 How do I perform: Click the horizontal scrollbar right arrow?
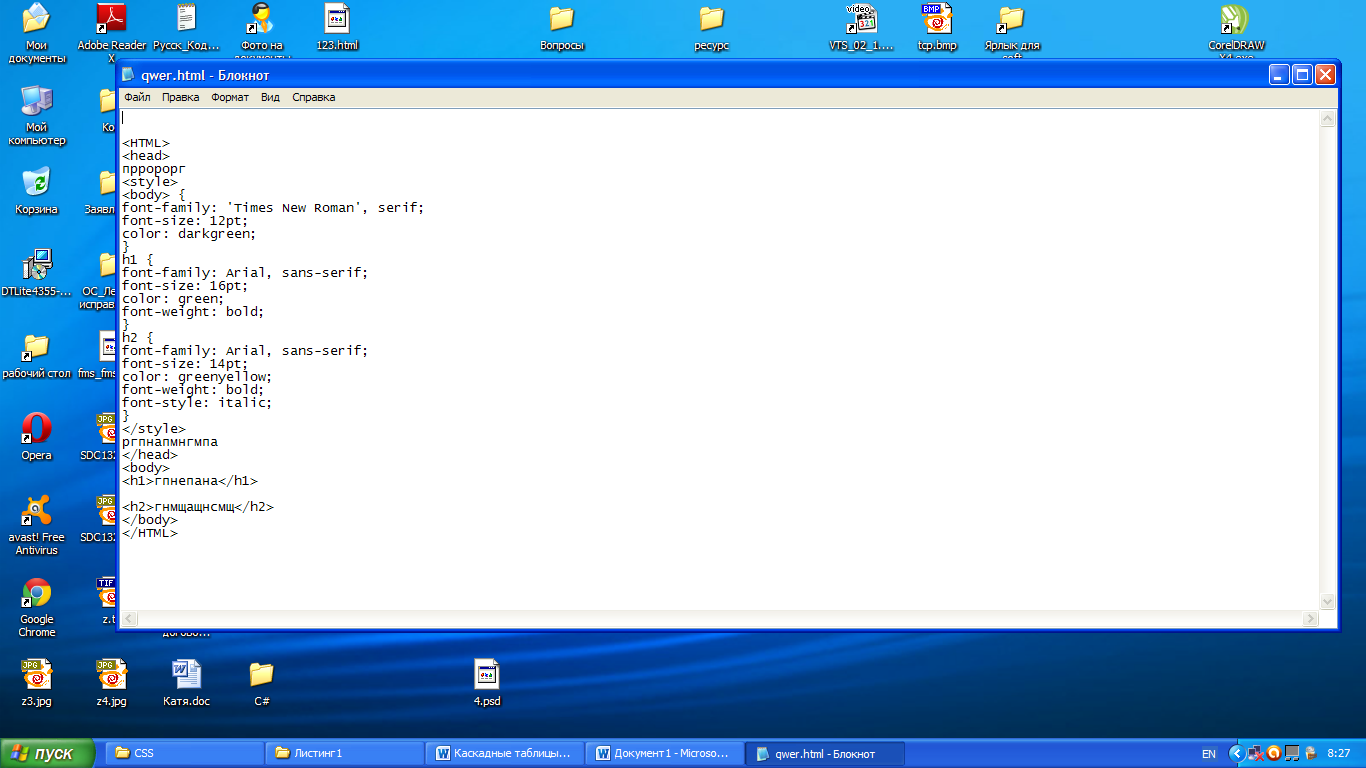[1311, 620]
